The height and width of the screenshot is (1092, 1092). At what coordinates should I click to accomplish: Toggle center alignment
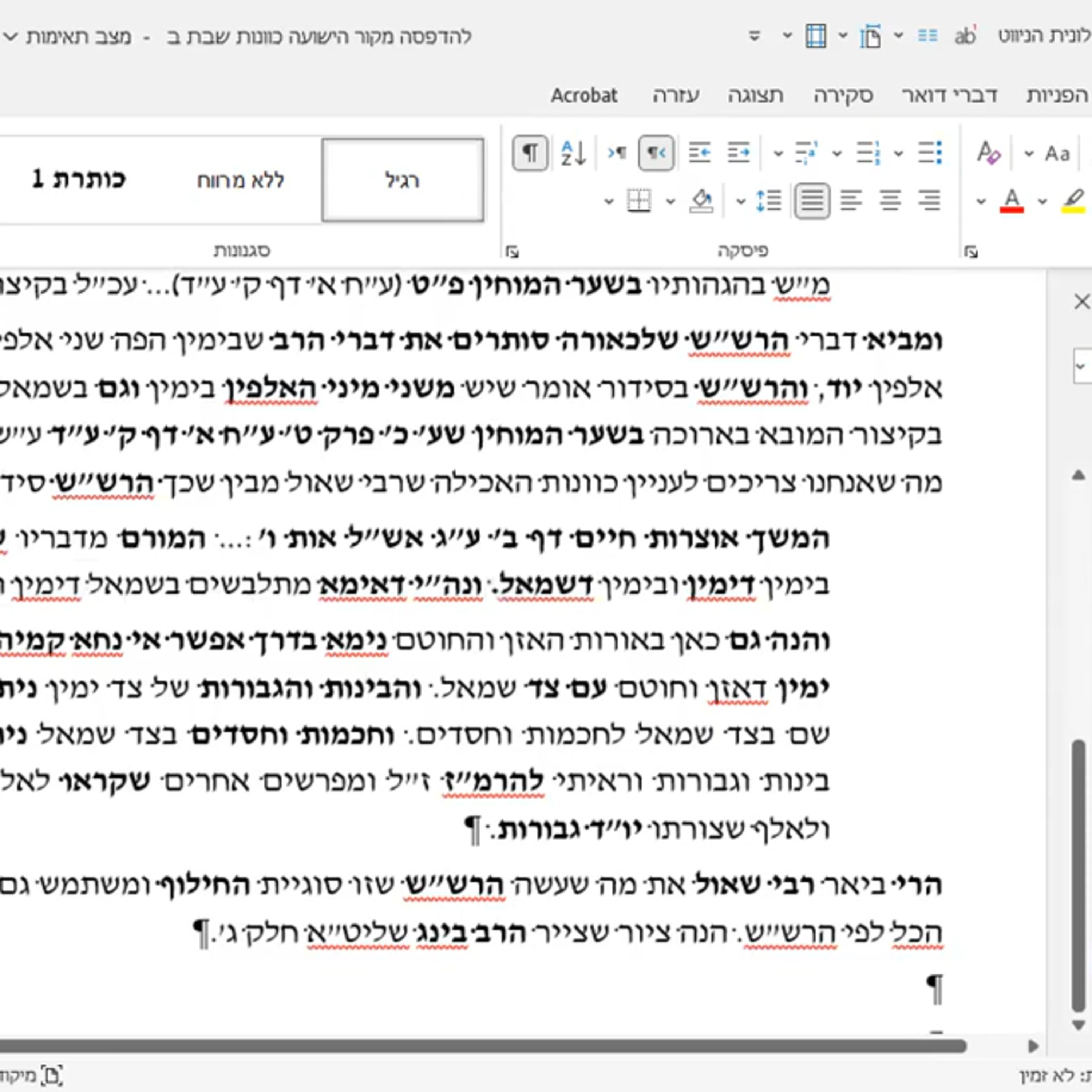pyautogui.click(x=890, y=201)
